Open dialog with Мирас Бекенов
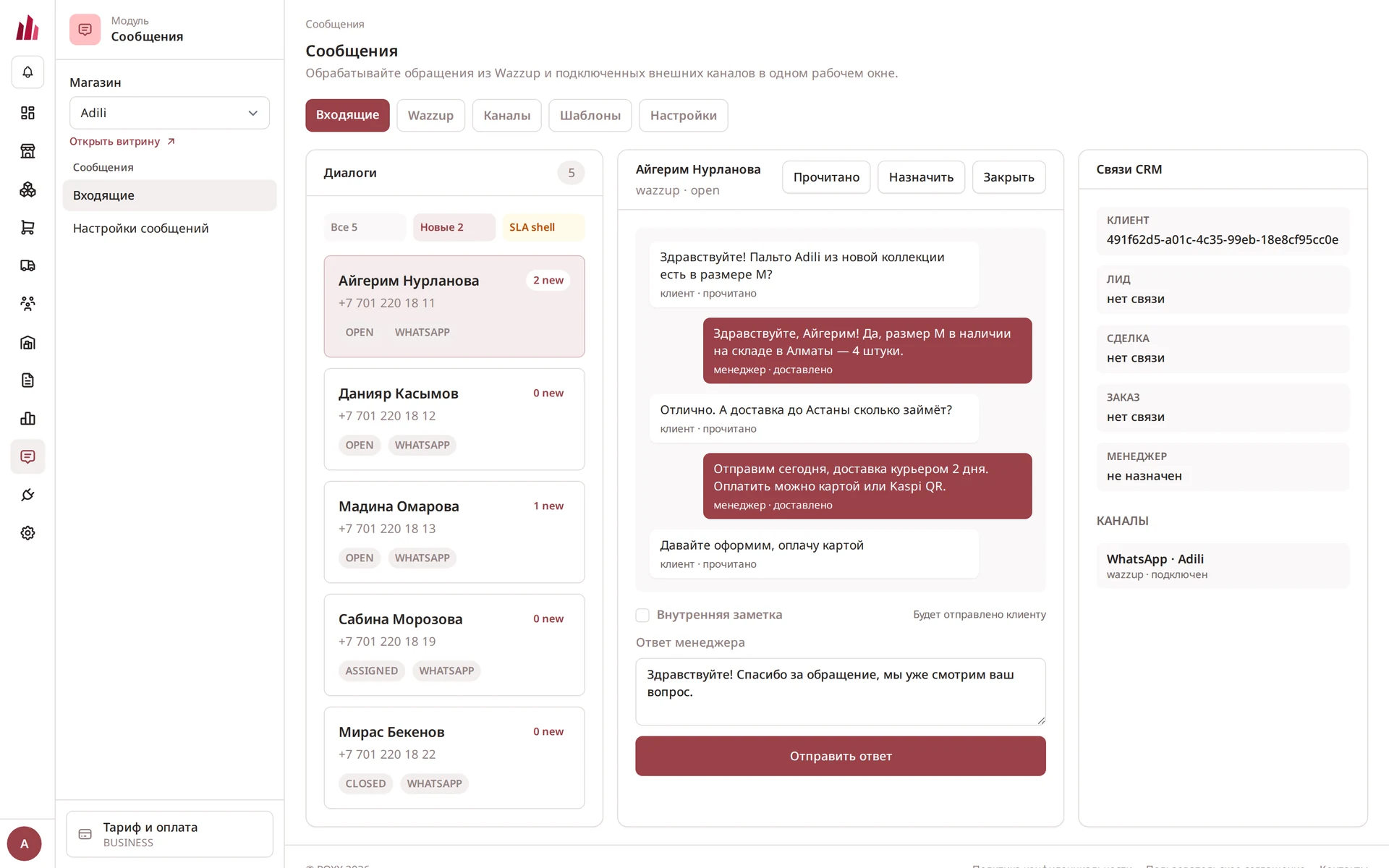 pyautogui.click(x=454, y=758)
